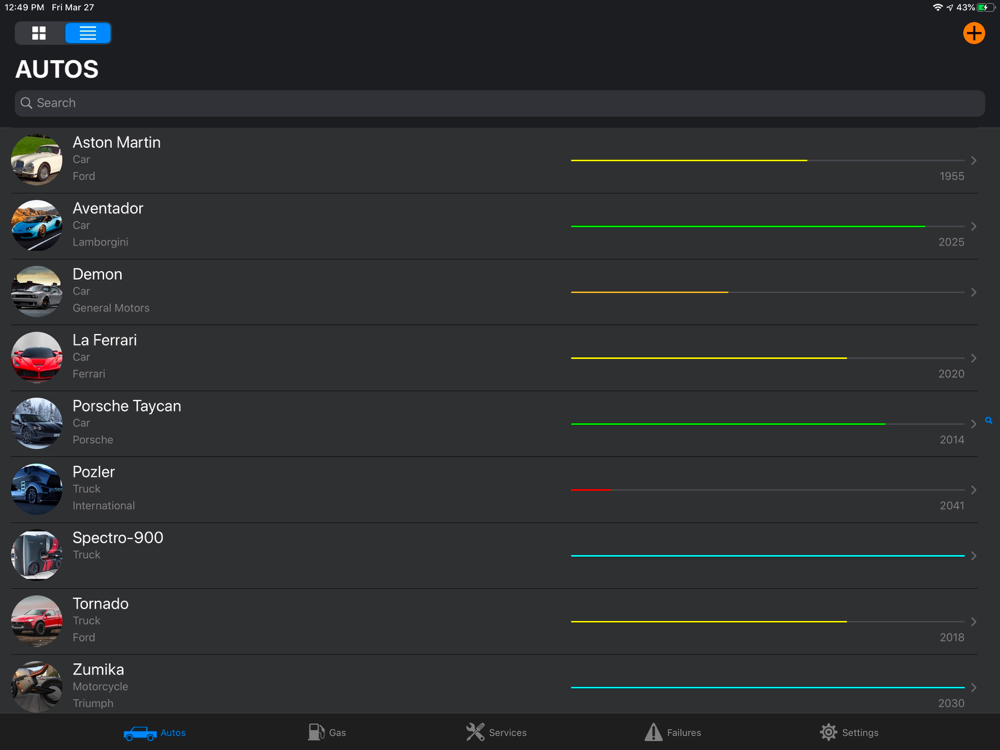Click the AUTOS page heading
The height and width of the screenshot is (750, 1000).
coord(57,70)
